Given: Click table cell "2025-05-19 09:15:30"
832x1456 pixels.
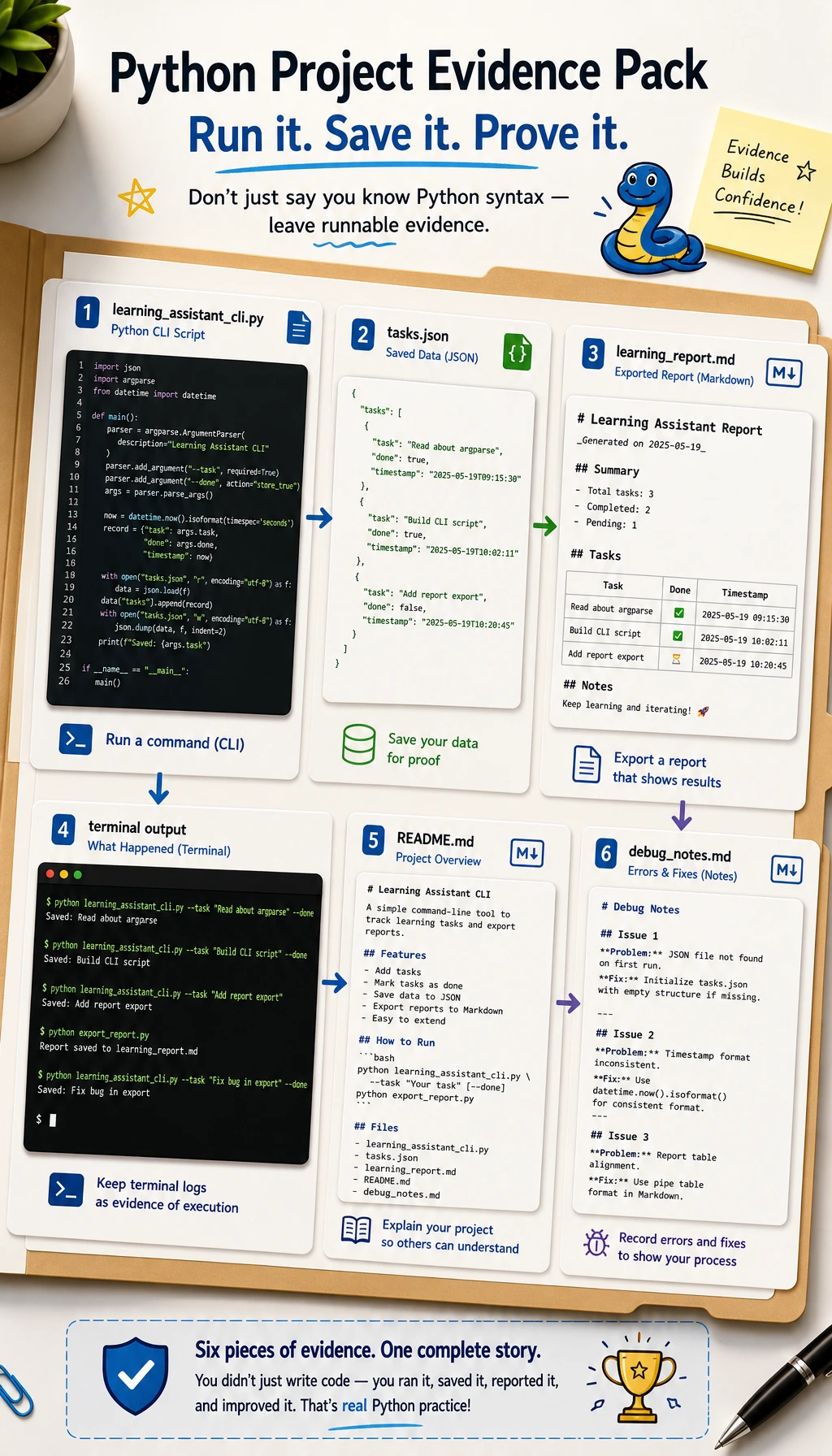Looking at the screenshot, I should pyautogui.click(x=745, y=617).
